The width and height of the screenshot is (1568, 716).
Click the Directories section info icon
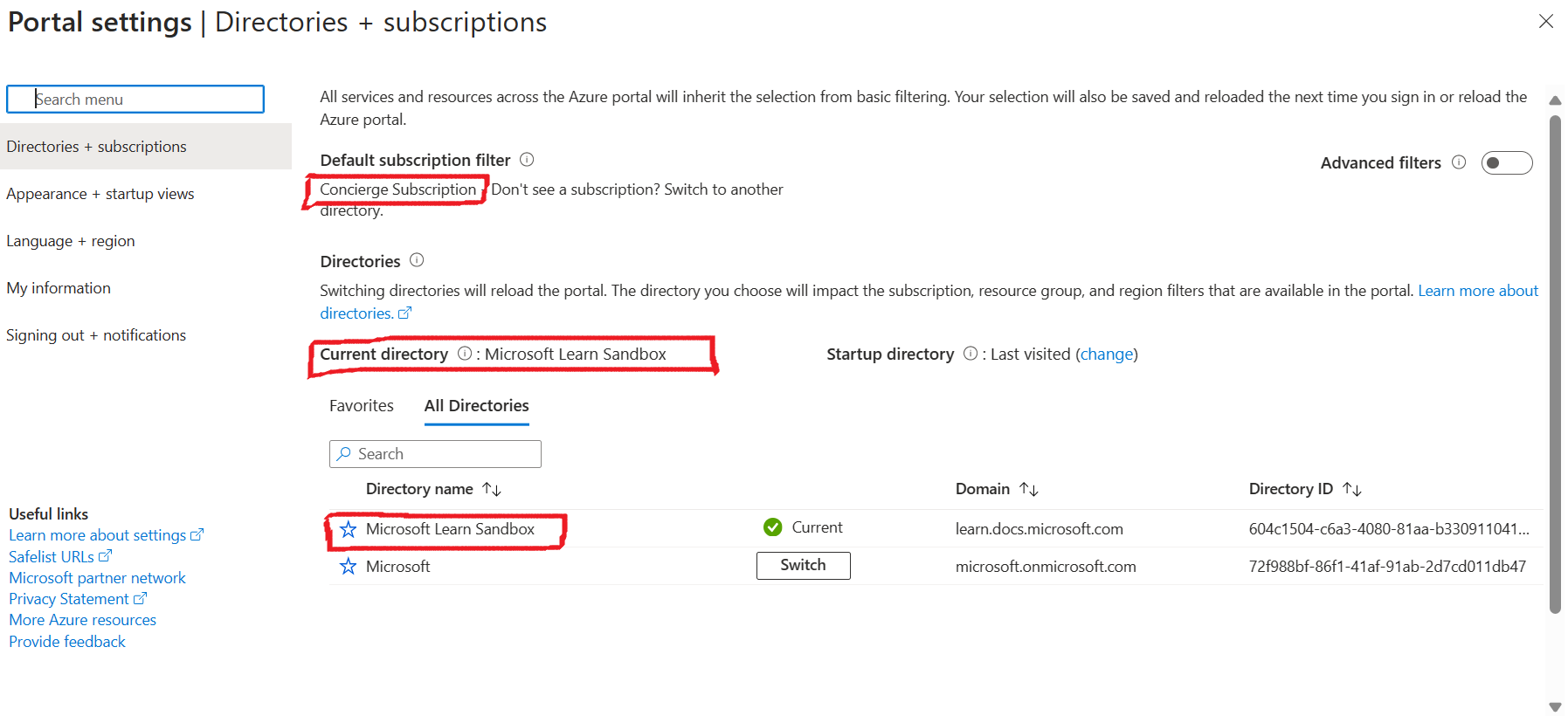(x=418, y=260)
